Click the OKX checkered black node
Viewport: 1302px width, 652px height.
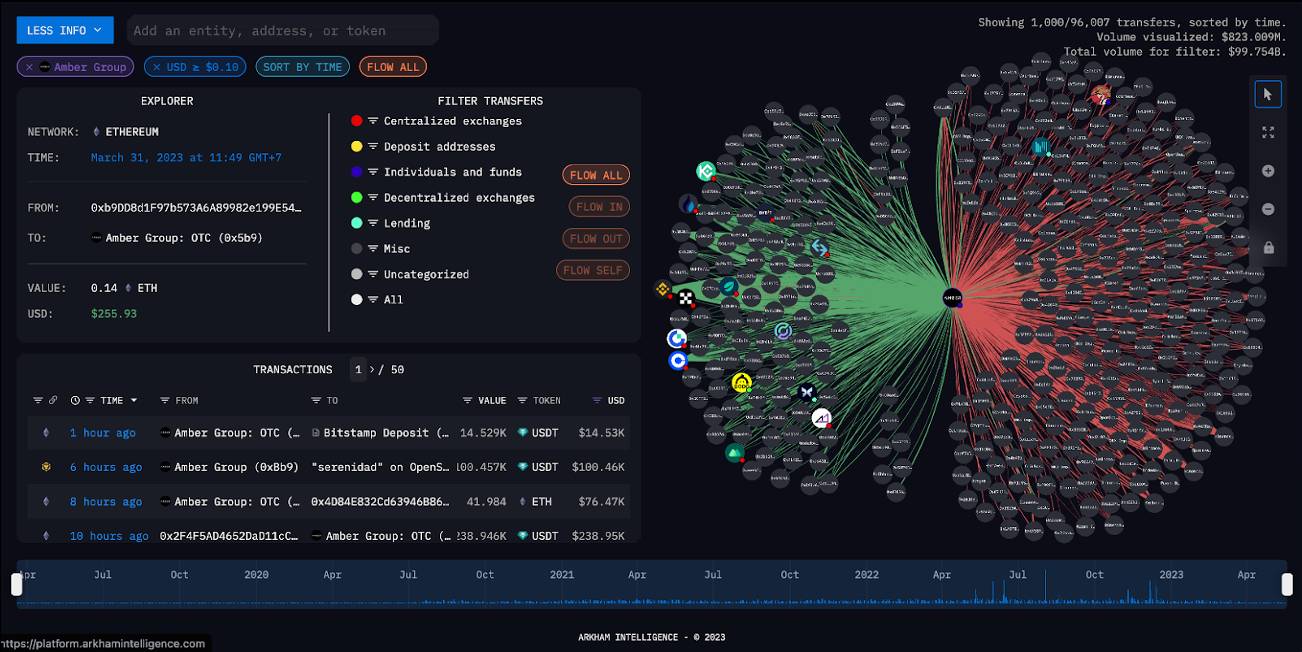pos(686,298)
